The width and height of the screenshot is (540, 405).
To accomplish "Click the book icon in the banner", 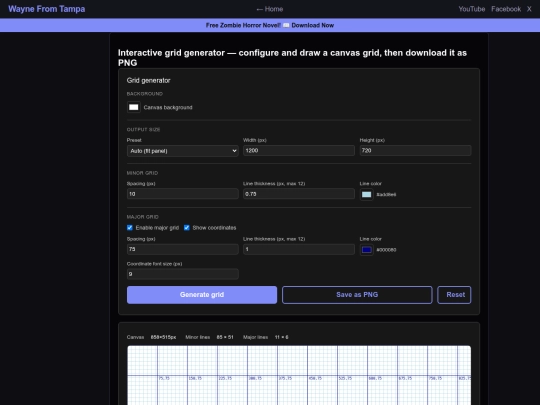I will (286, 25).
